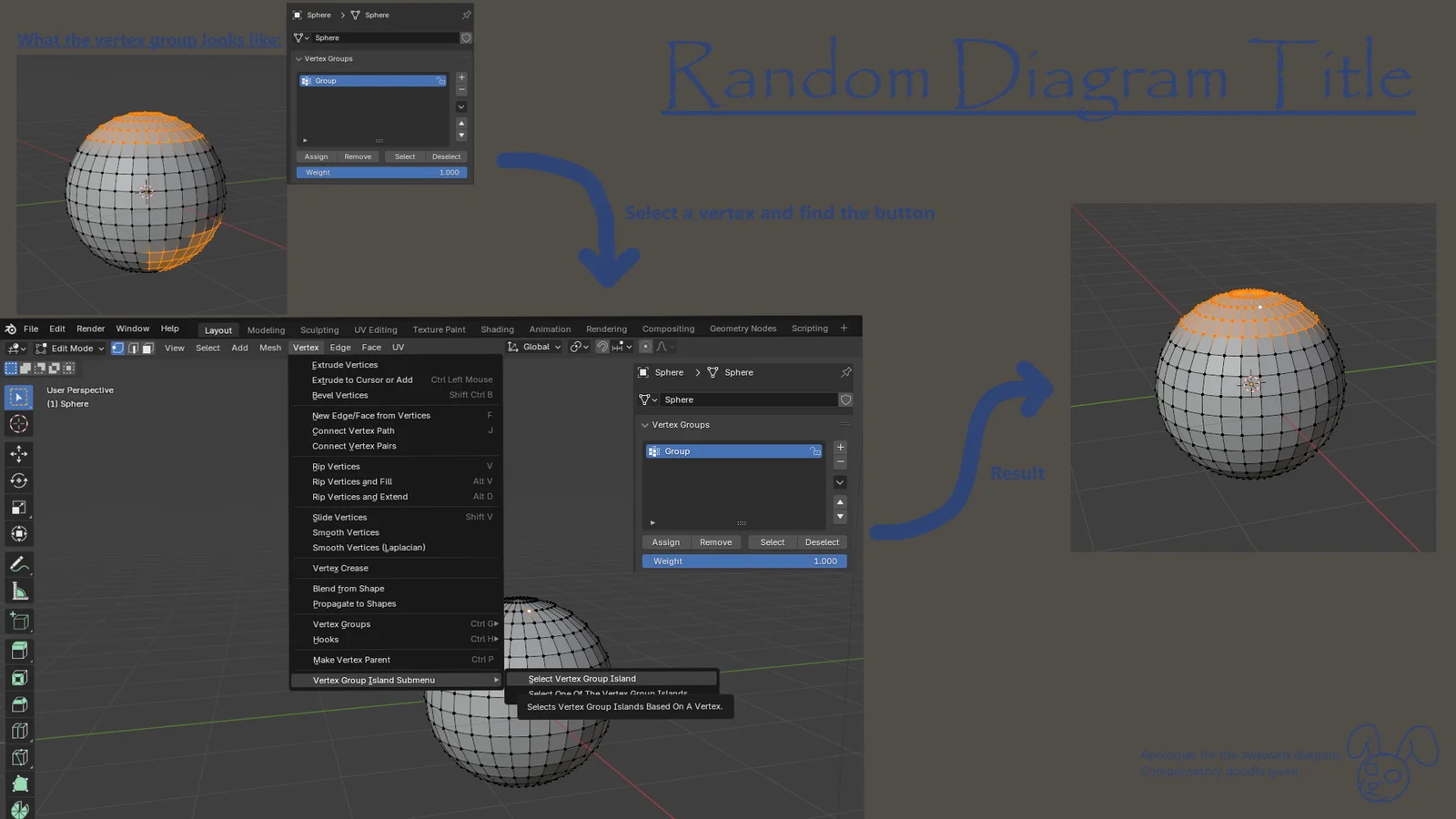
Task: Activate the Add Cube tool
Action: click(18, 622)
